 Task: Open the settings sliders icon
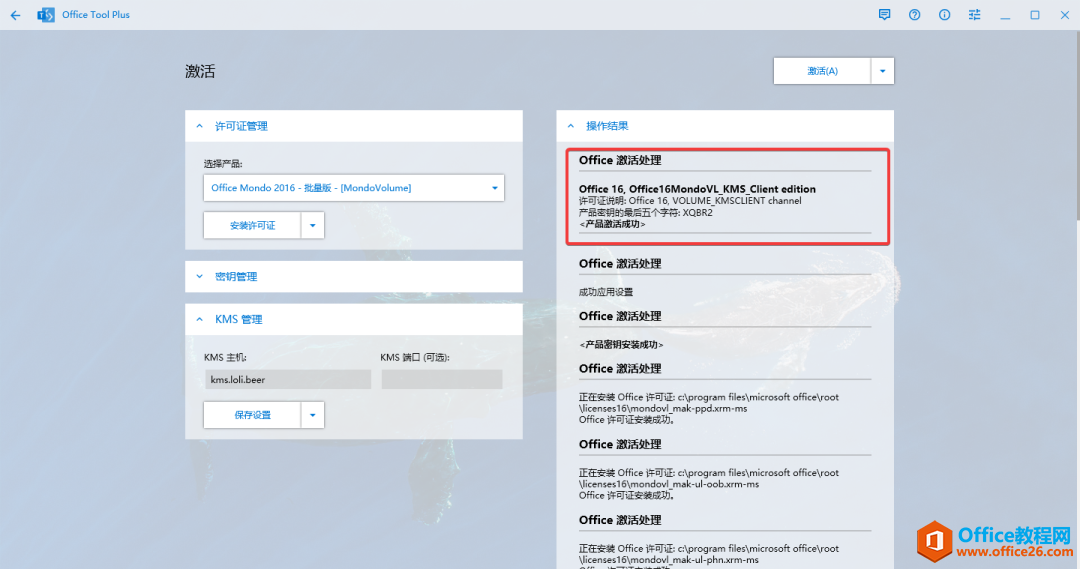pos(975,14)
